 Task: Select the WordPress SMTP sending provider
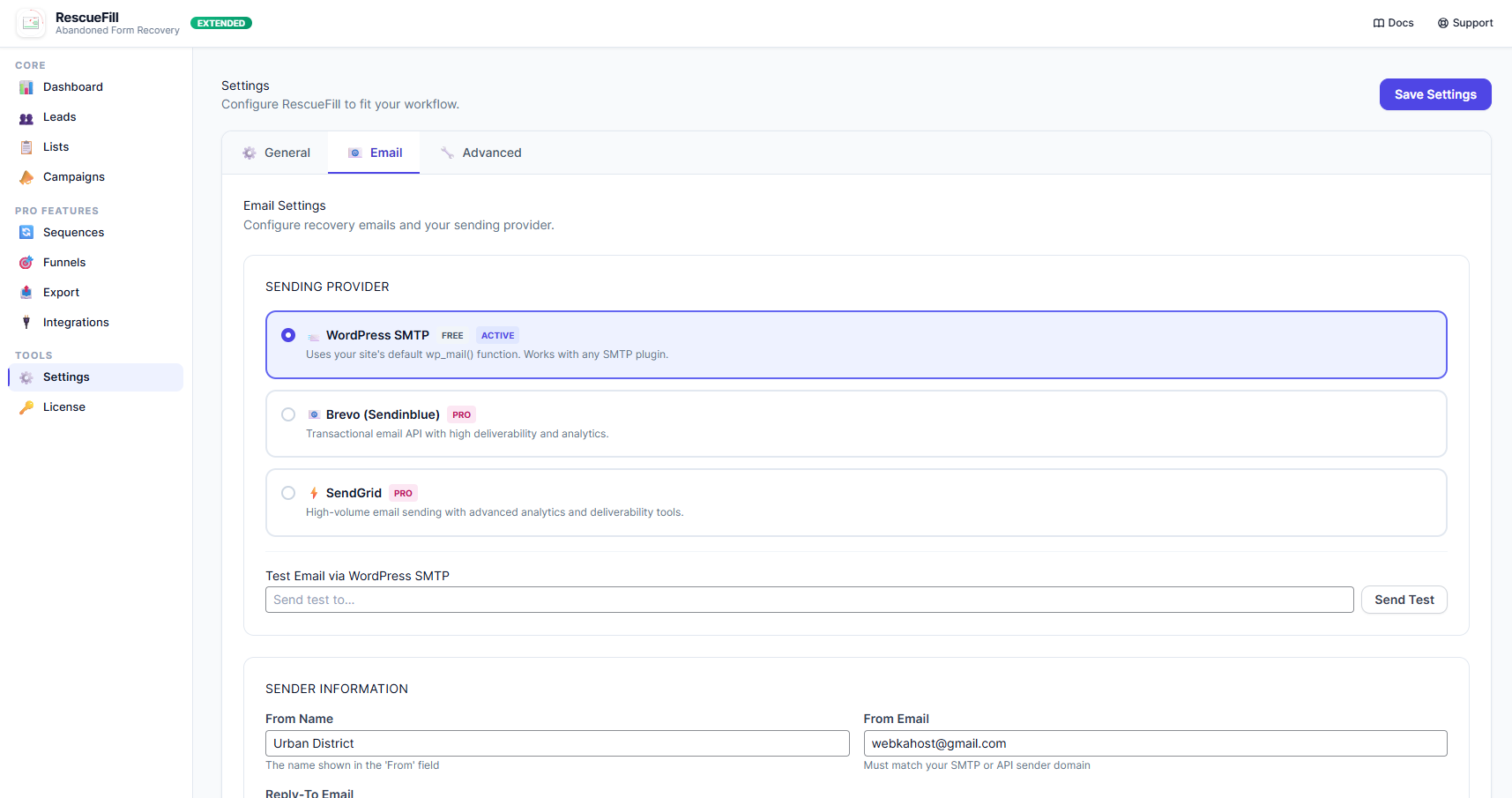click(288, 335)
